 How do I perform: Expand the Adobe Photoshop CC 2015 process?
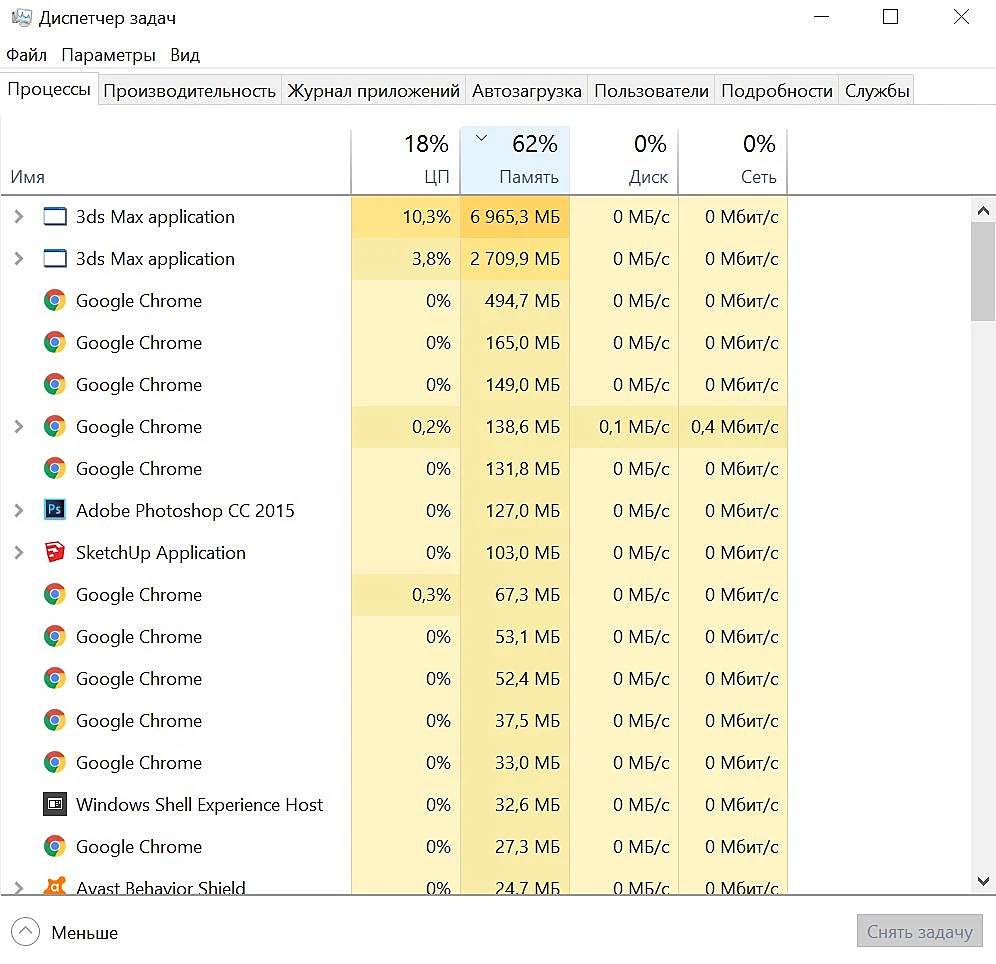tap(18, 510)
